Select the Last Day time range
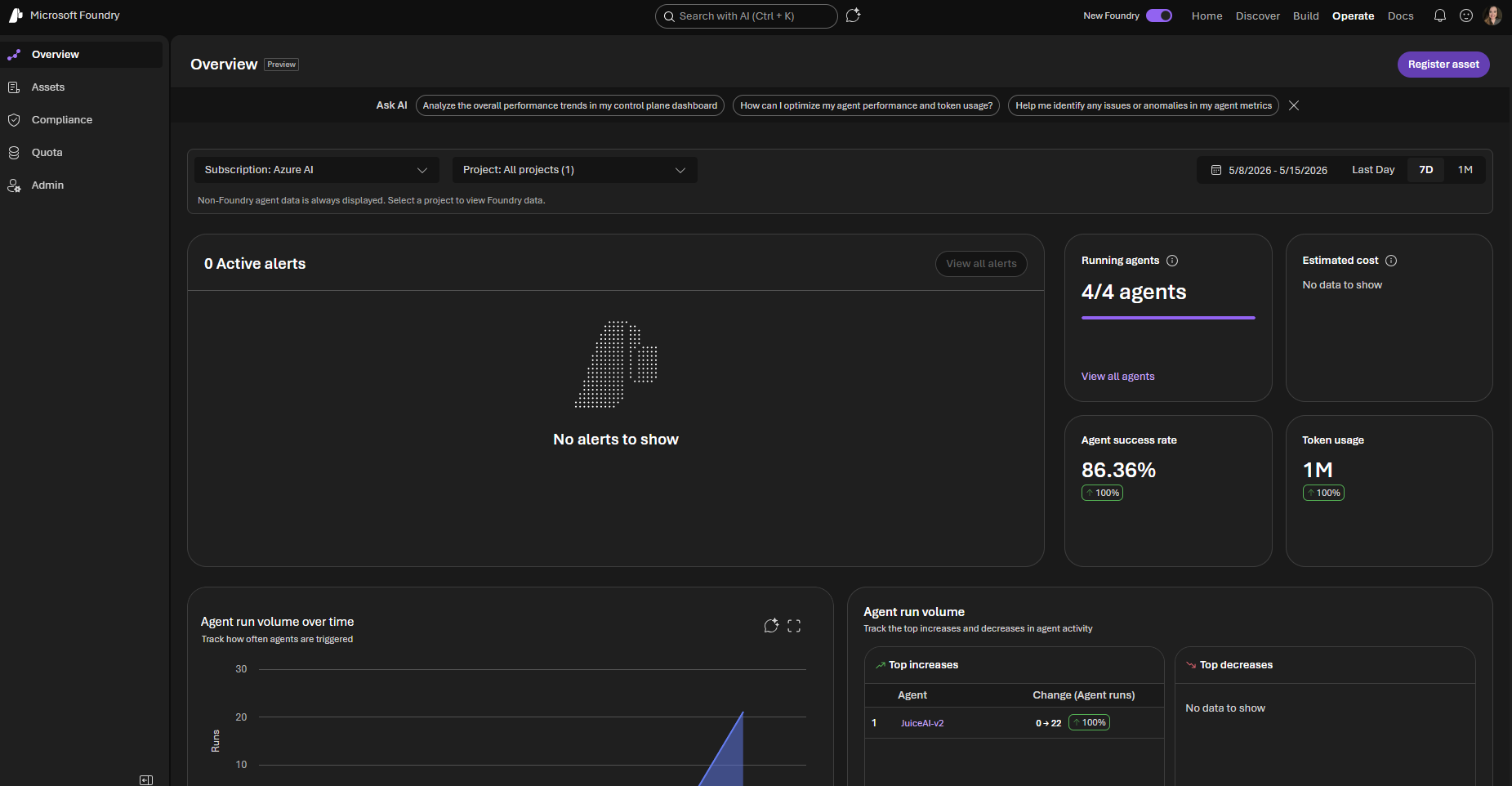1512x786 pixels. (1373, 170)
